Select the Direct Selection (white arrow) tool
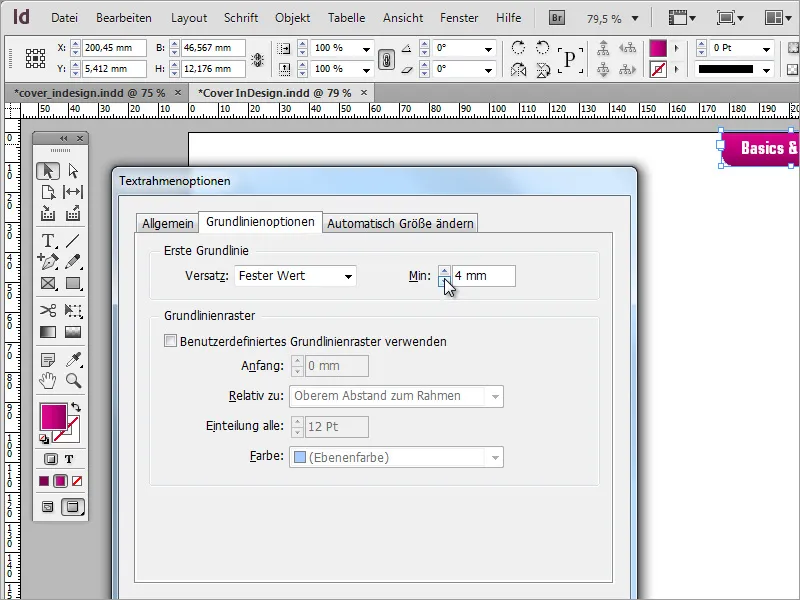Viewport: 800px width, 600px height. [x=73, y=170]
